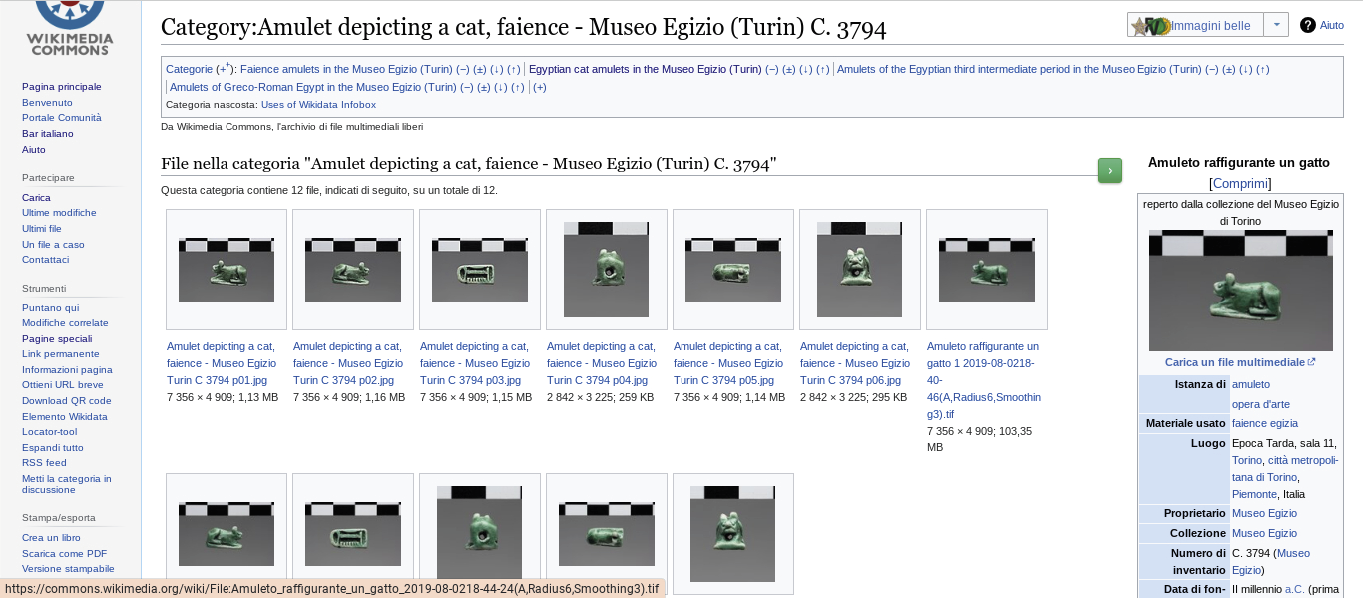Open Locator-tool sidebar link
1363x598 pixels.
tap(49, 431)
